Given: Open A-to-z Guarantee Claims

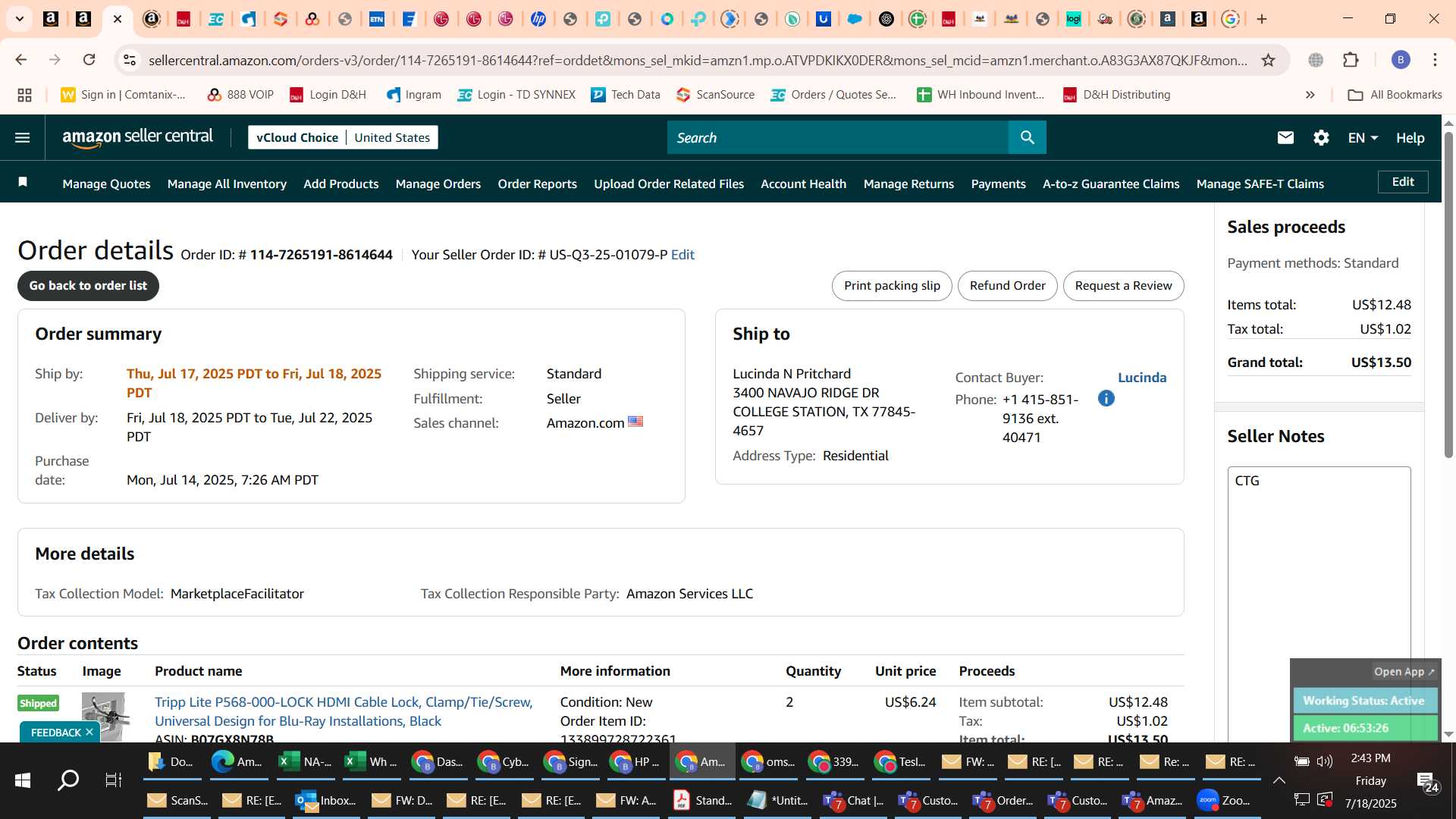Looking at the screenshot, I should coord(1111,184).
